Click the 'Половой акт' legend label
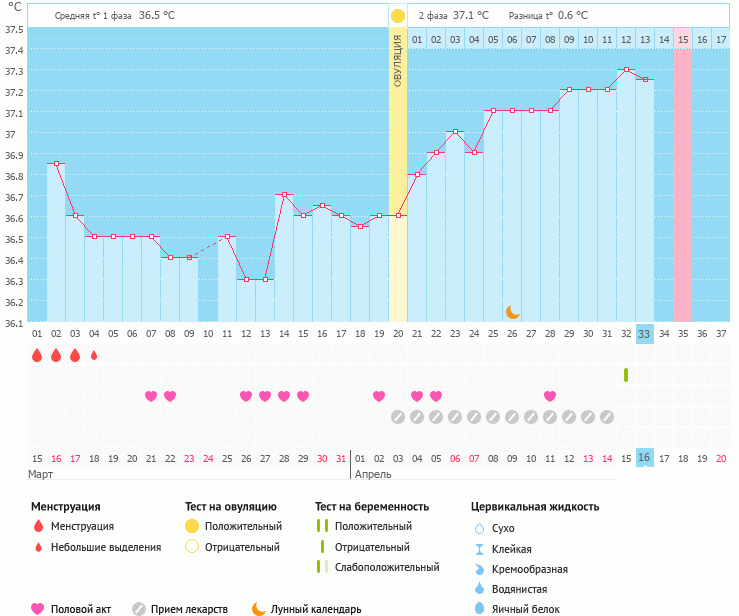 tap(80, 609)
